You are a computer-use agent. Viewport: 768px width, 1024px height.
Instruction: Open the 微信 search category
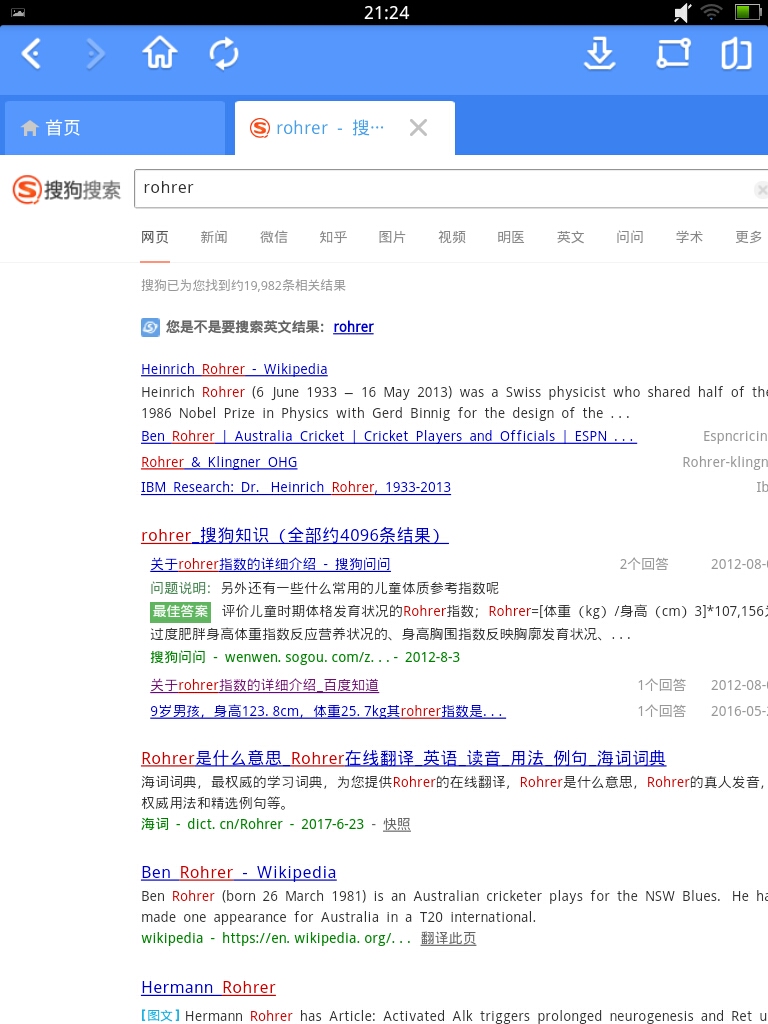click(273, 237)
